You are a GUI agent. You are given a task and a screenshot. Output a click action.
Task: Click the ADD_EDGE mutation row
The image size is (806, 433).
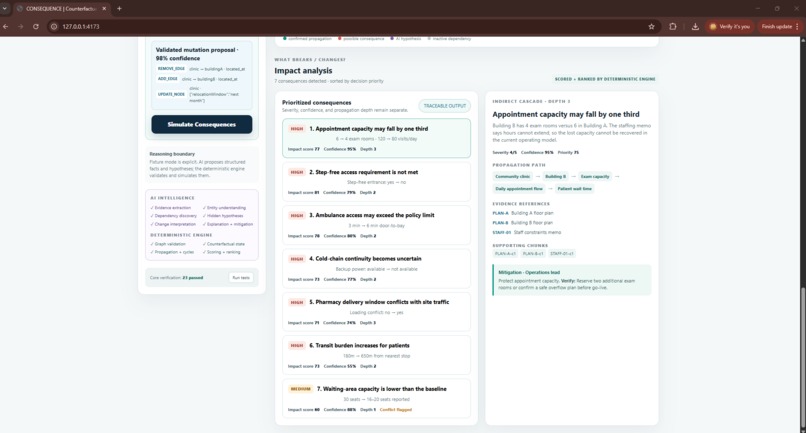pos(198,79)
